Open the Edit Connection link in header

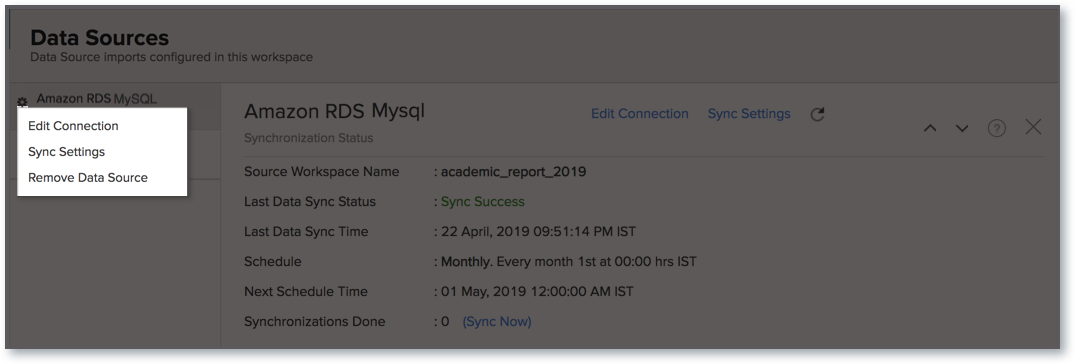coord(640,114)
